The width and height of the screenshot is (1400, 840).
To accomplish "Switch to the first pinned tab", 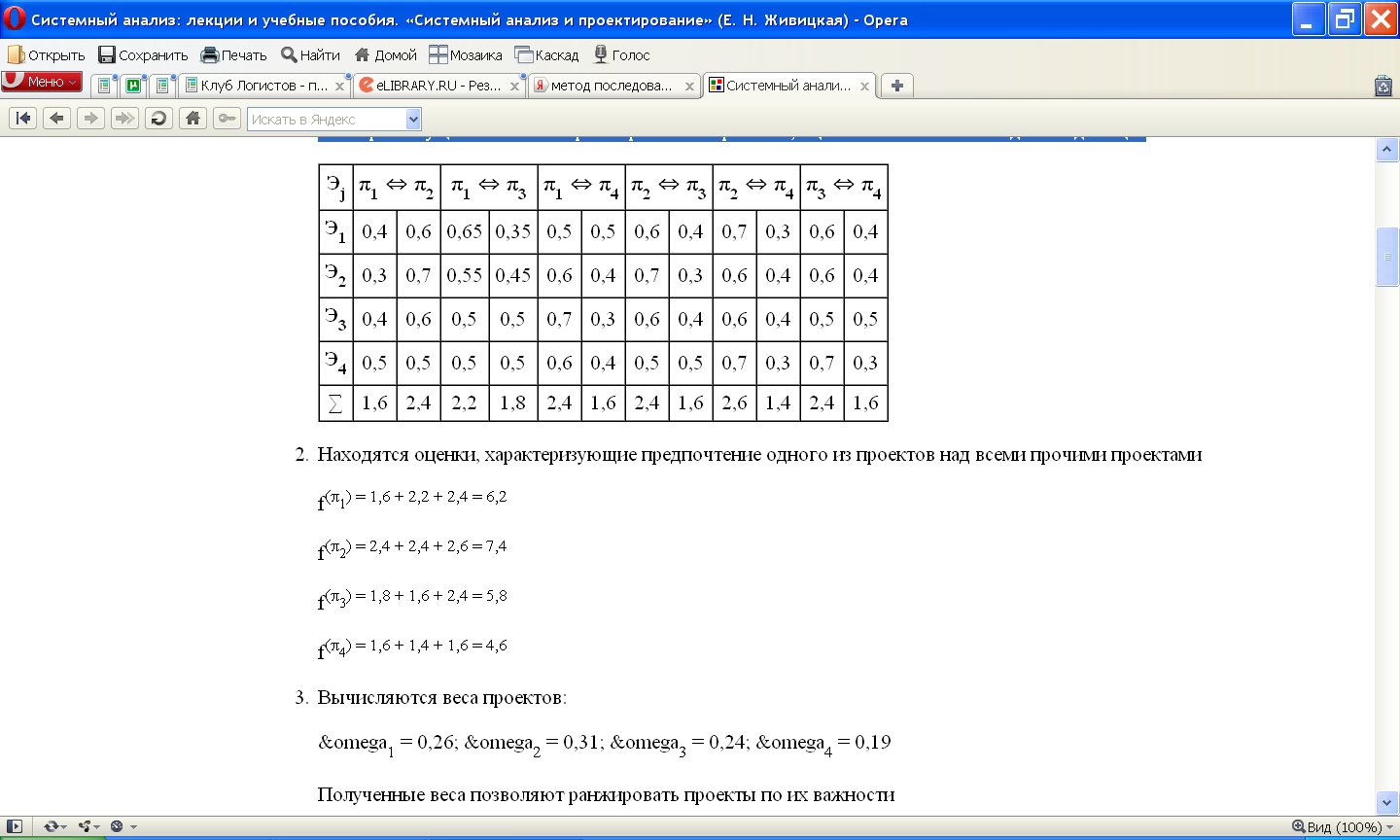I will coord(104,86).
